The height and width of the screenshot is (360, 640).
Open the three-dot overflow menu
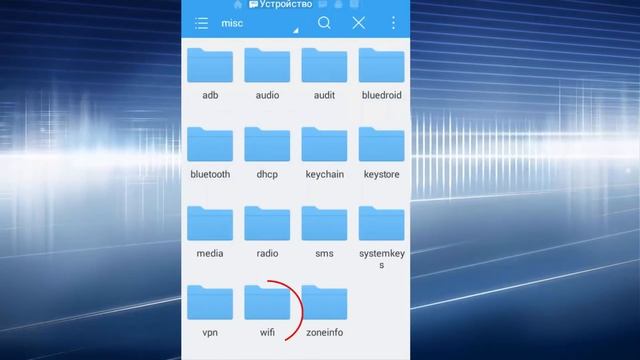(393, 23)
